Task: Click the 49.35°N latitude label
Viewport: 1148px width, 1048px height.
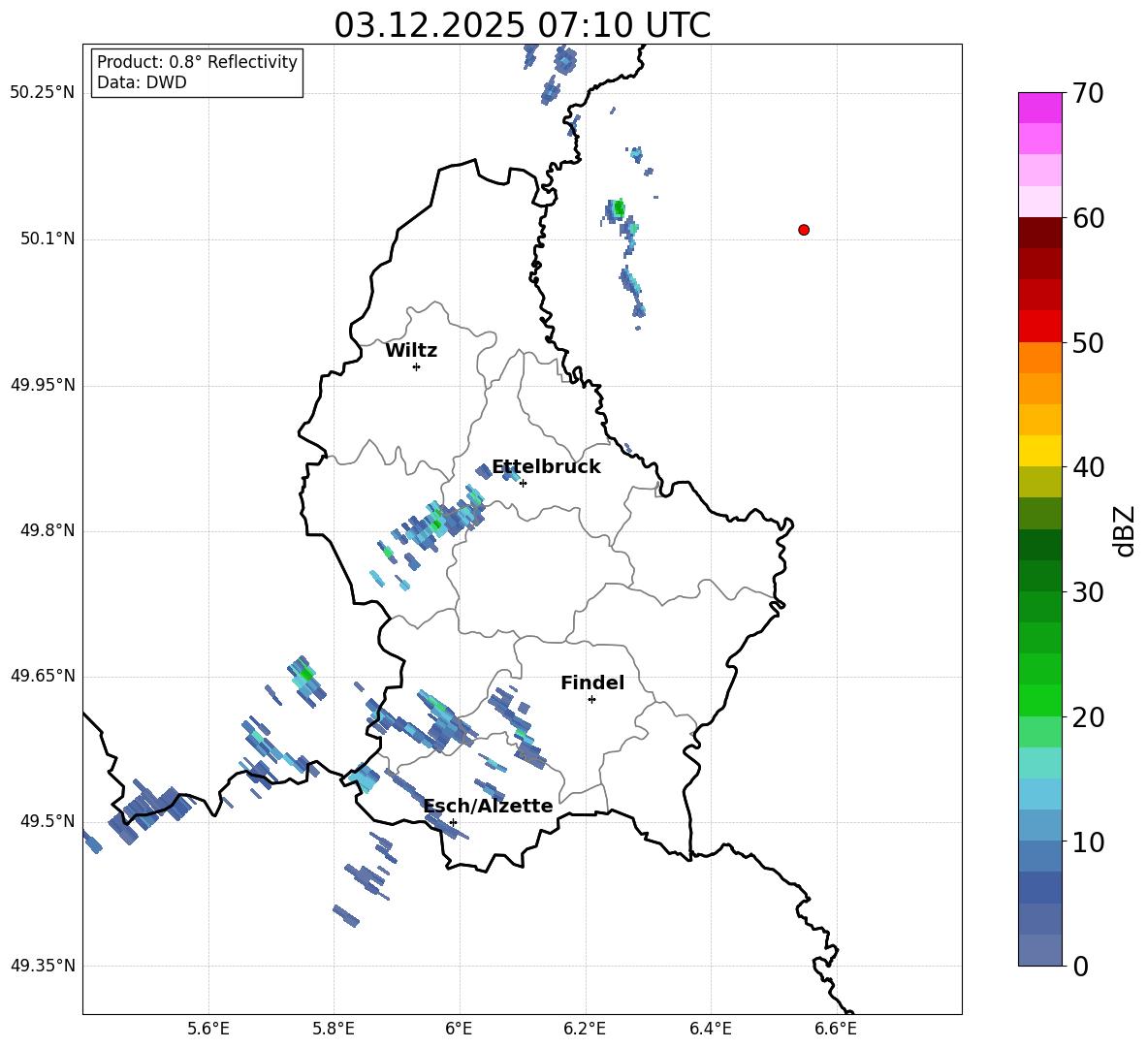Action: pos(43,966)
